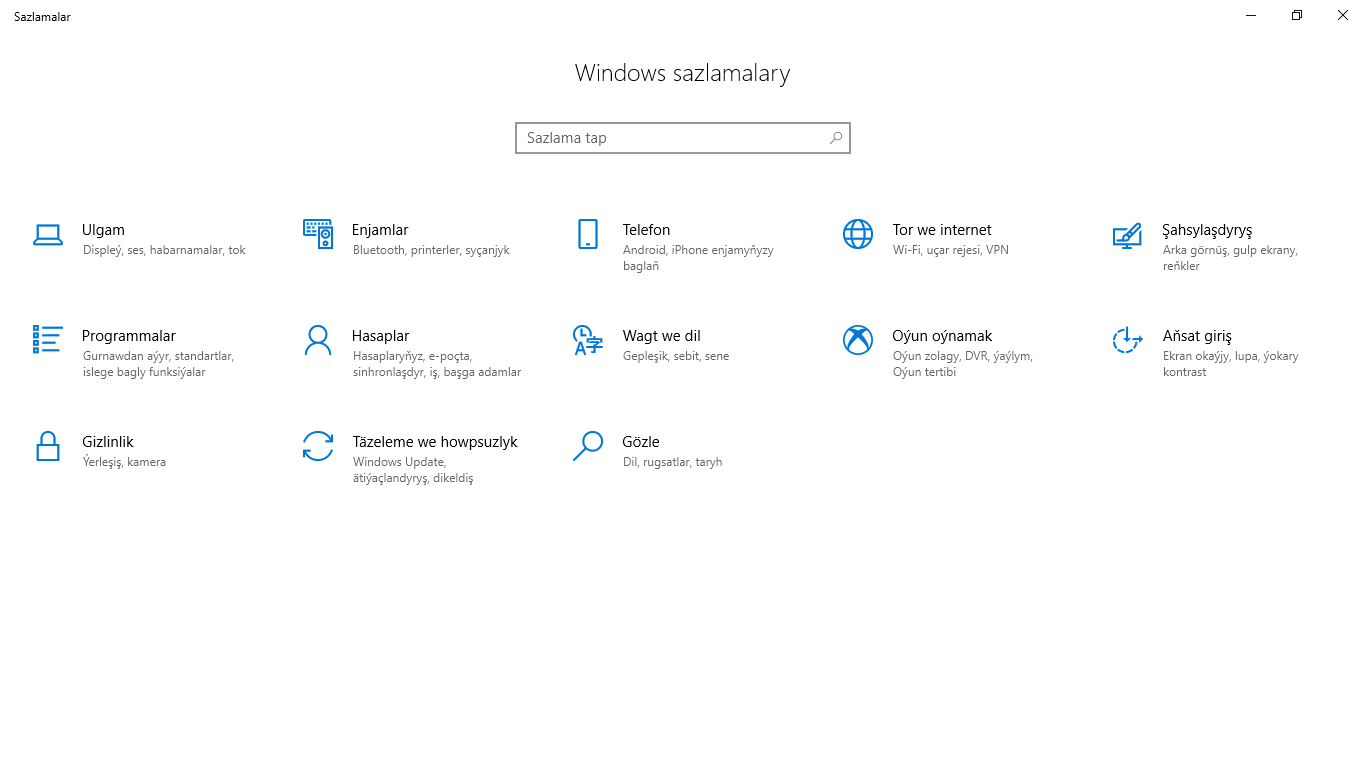Click the search magnifier in Sazlama tap

tap(836, 138)
